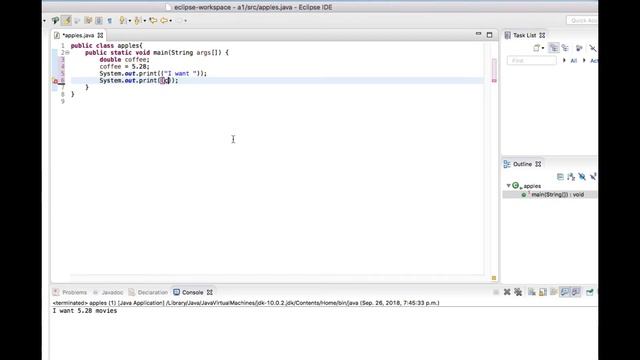This screenshot has width=640, height=360.
Task: Click the New Task icon
Action: (536, 48)
